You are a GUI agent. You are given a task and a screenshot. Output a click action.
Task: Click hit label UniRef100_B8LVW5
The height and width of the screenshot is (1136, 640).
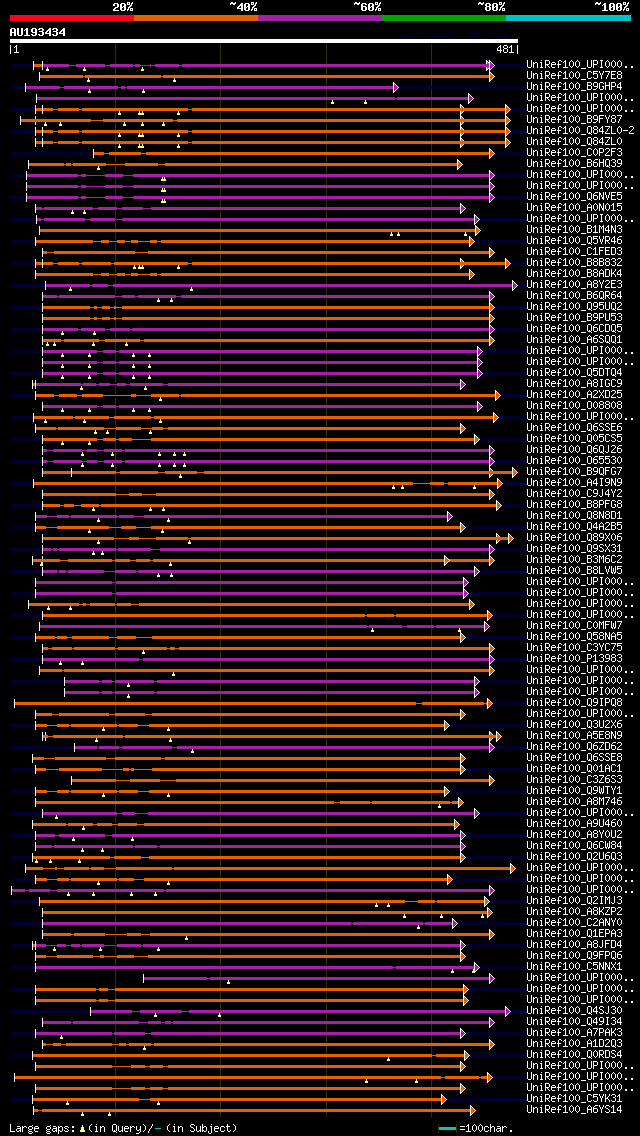pyautogui.click(x=574, y=571)
